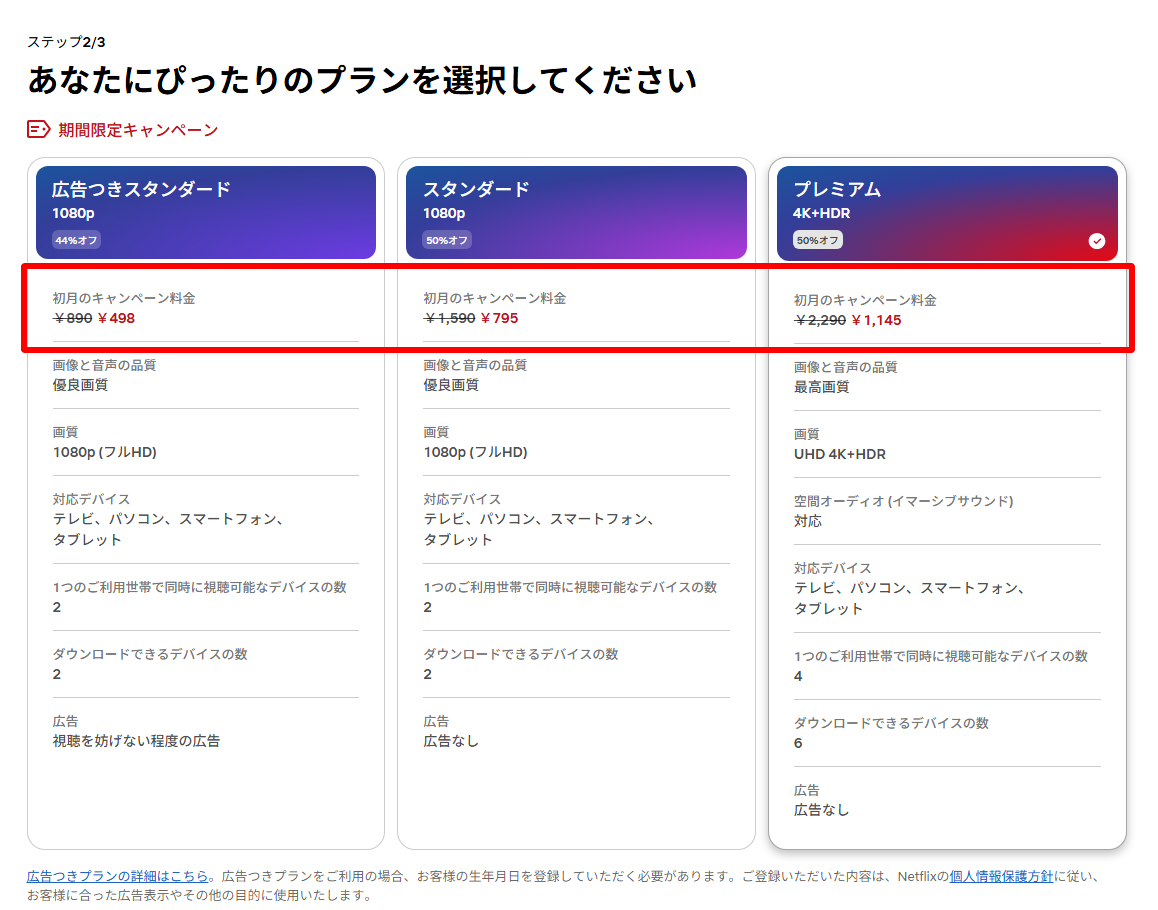The width and height of the screenshot is (1158, 910).
Task: Select the 広告つきスタンダード plan header
Action: point(206,212)
